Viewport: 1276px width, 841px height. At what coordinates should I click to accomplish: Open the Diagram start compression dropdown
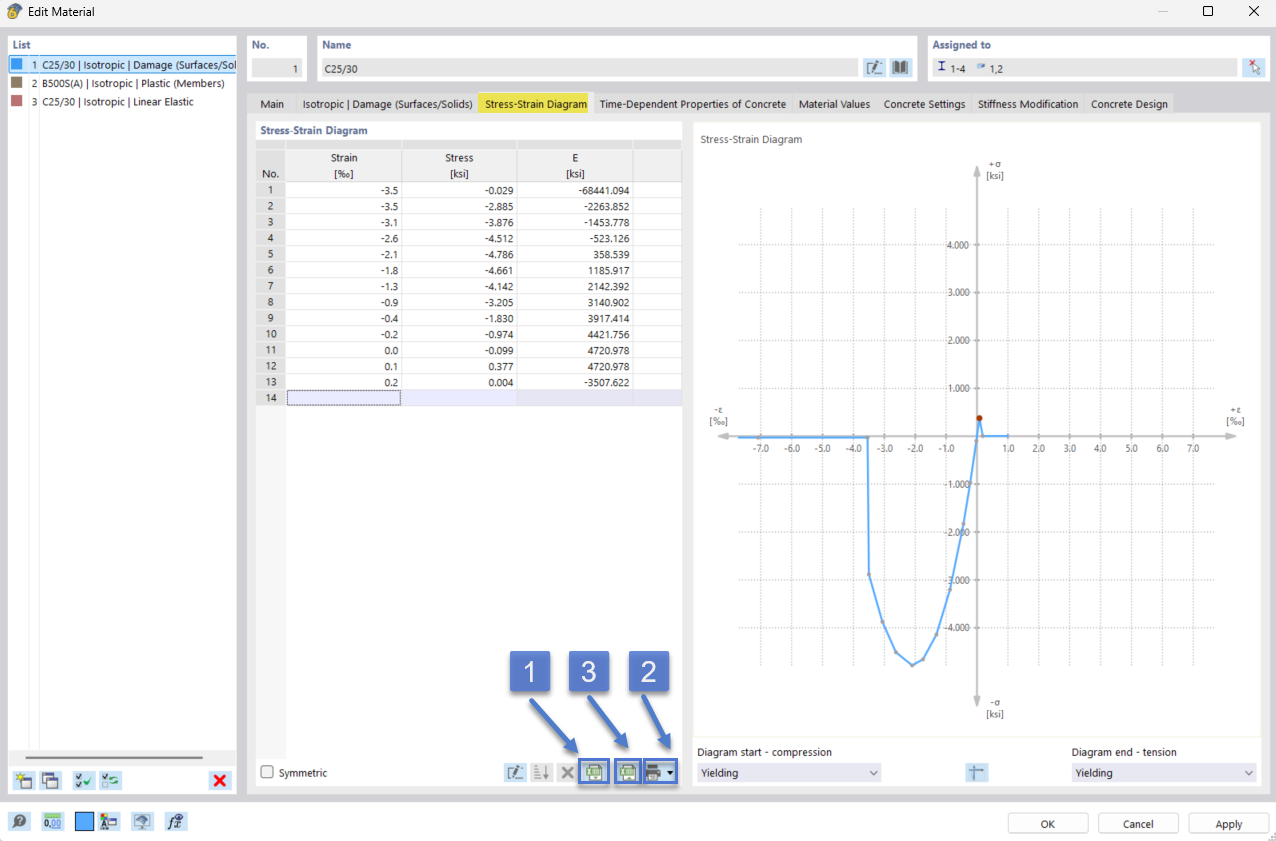(788, 772)
